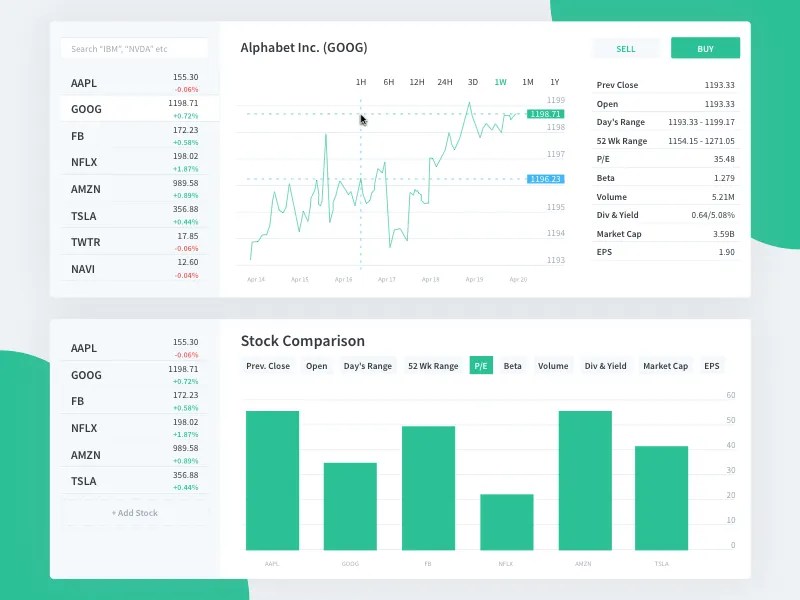Open TSLA in the top watchlist
This screenshot has width=800, height=600.
pos(135,215)
